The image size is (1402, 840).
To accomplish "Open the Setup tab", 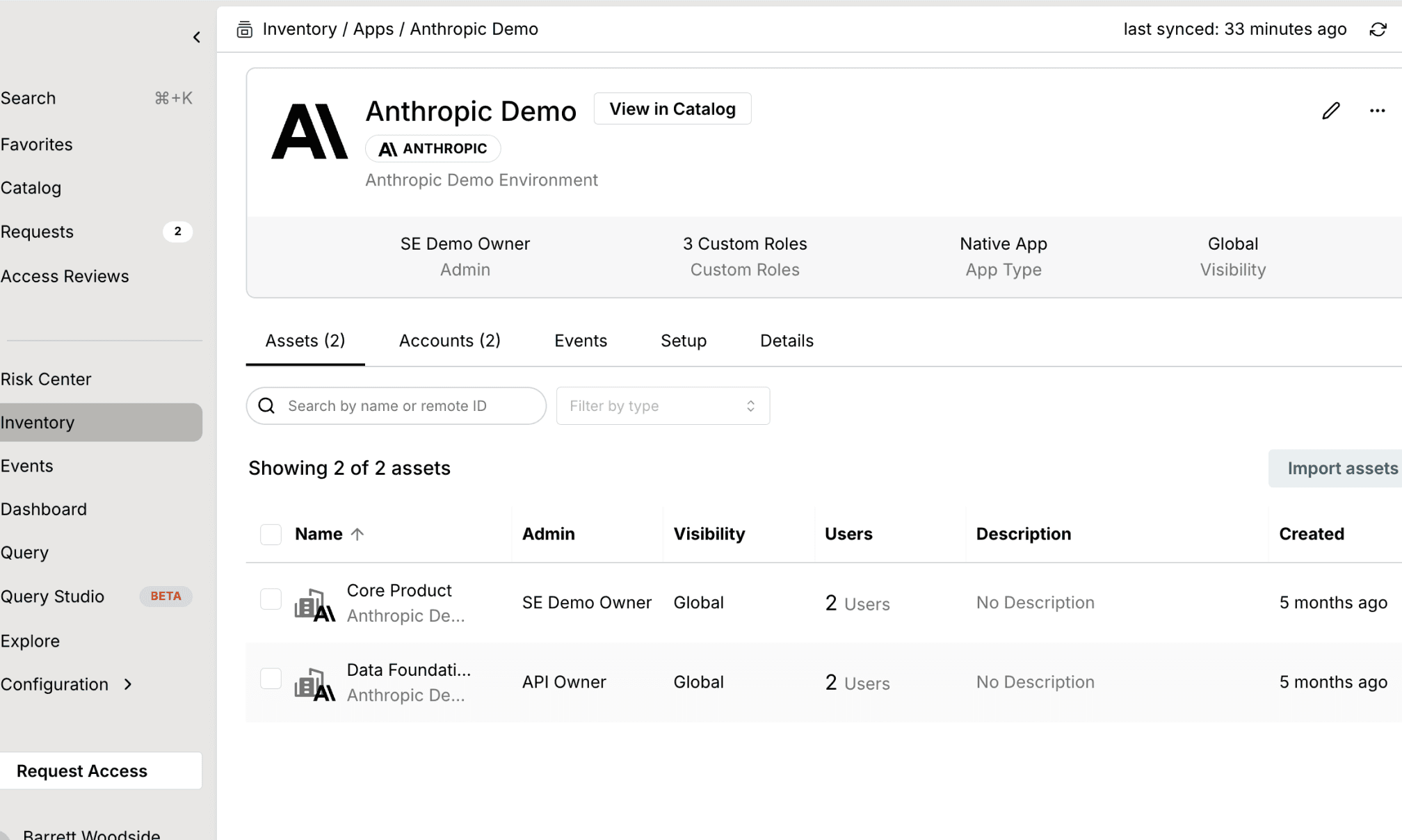I will (683, 341).
